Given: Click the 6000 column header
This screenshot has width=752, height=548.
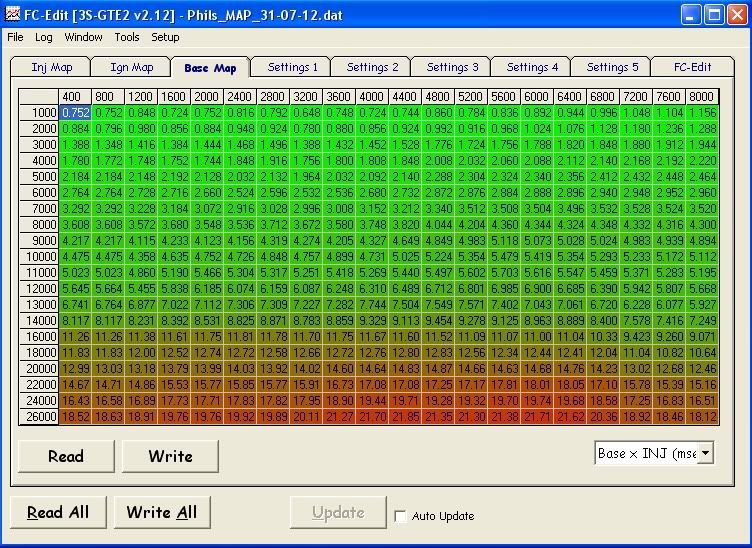Looking at the screenshot, I should pyautogui.click(x=537, y=97).
